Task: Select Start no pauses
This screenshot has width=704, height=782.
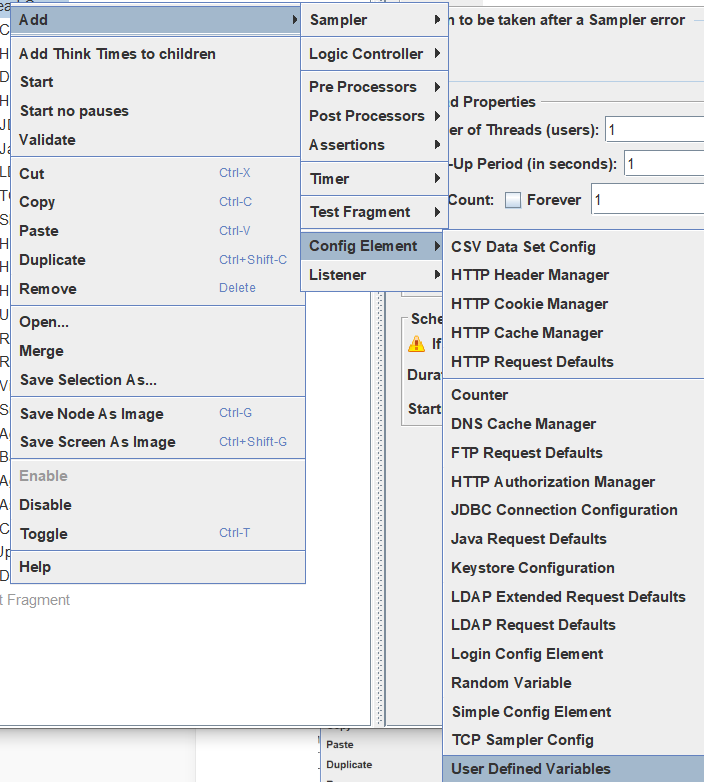Action: (x=158, y=111)
